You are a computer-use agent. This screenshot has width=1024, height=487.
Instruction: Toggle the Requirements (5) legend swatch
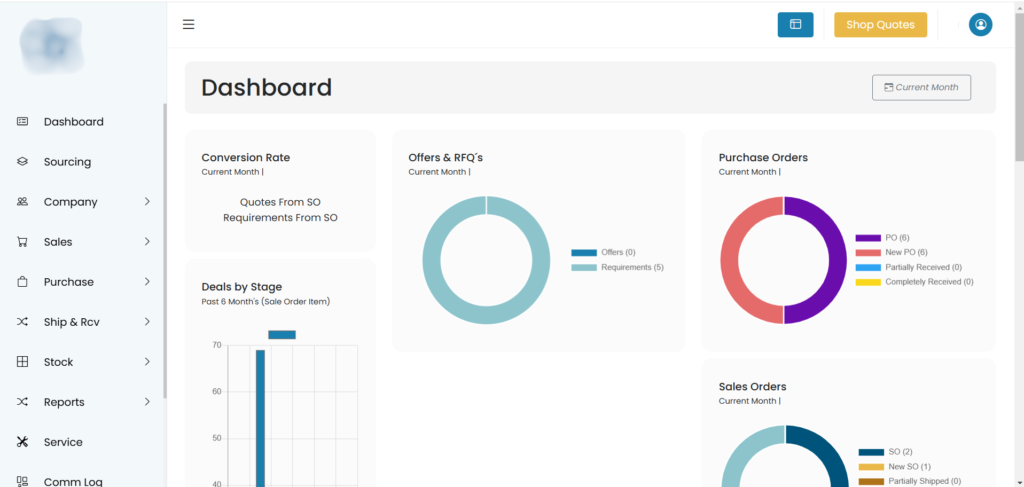tap(584, 268)
